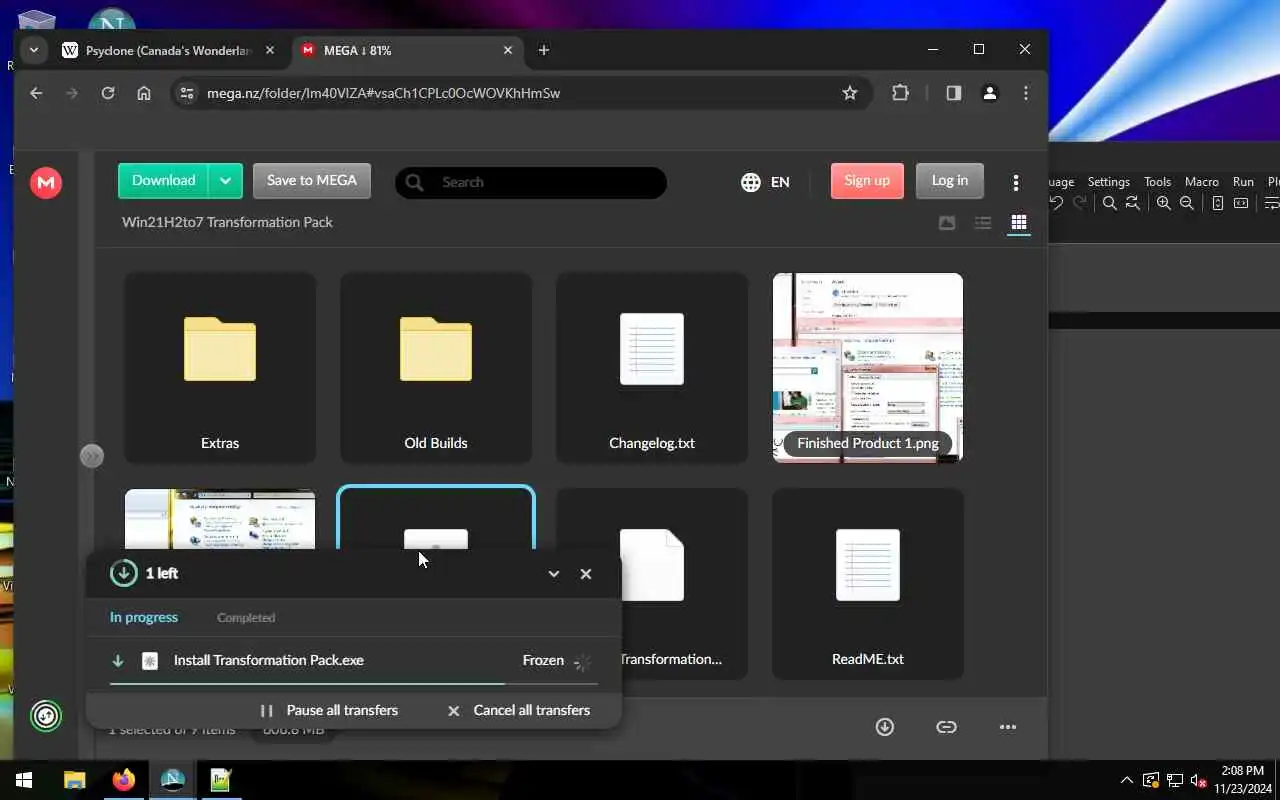This screenshot has height=800, width=1280.
Task: Open the browser three-dot menu
Action: coord(1026,93)
